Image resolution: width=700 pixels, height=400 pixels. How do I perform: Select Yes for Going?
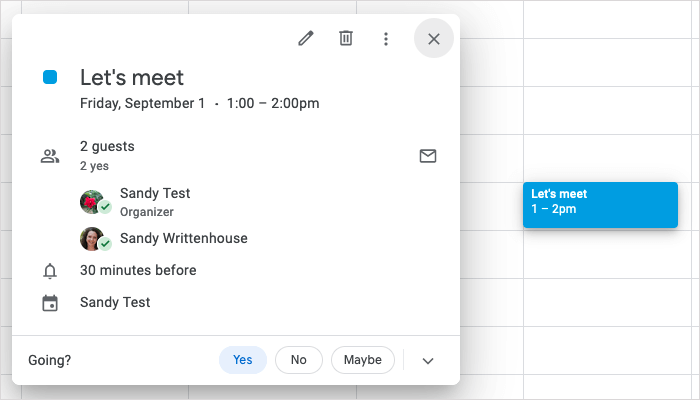pyautogui.click(x=243, y=360)
